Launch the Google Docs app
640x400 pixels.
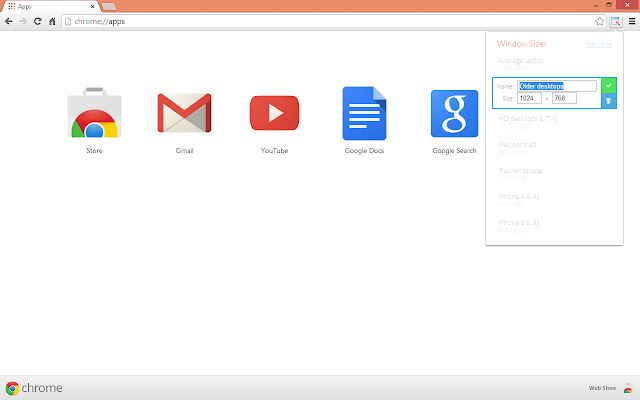[x=364, y=113]
